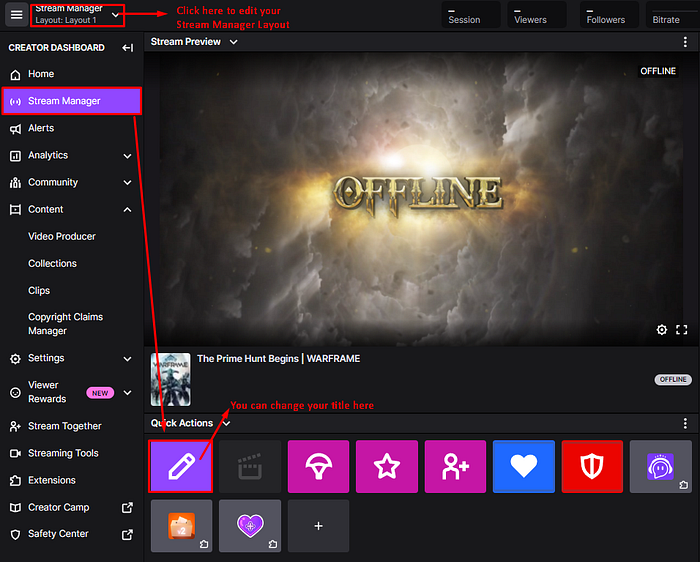Click the Creator Camp book icon
The height and width of the screenshot is (562, 700).
15,508
